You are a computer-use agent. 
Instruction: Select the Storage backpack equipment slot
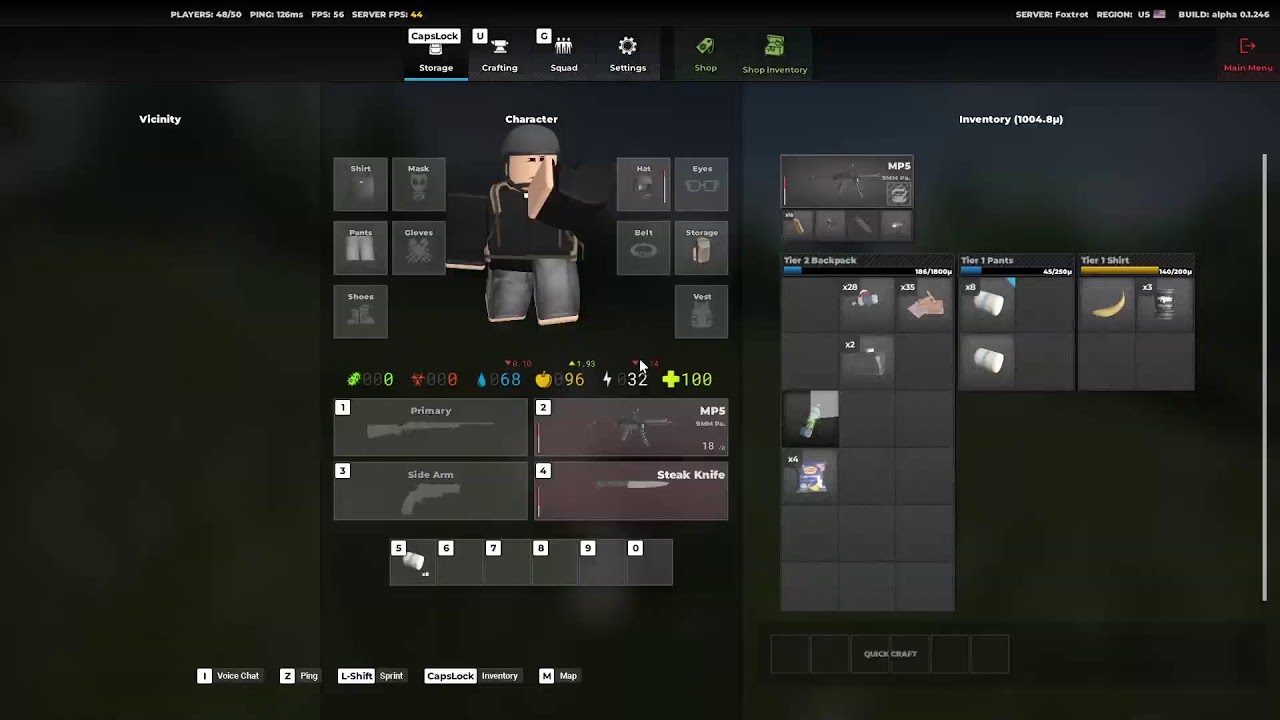(x=702, y=248)
